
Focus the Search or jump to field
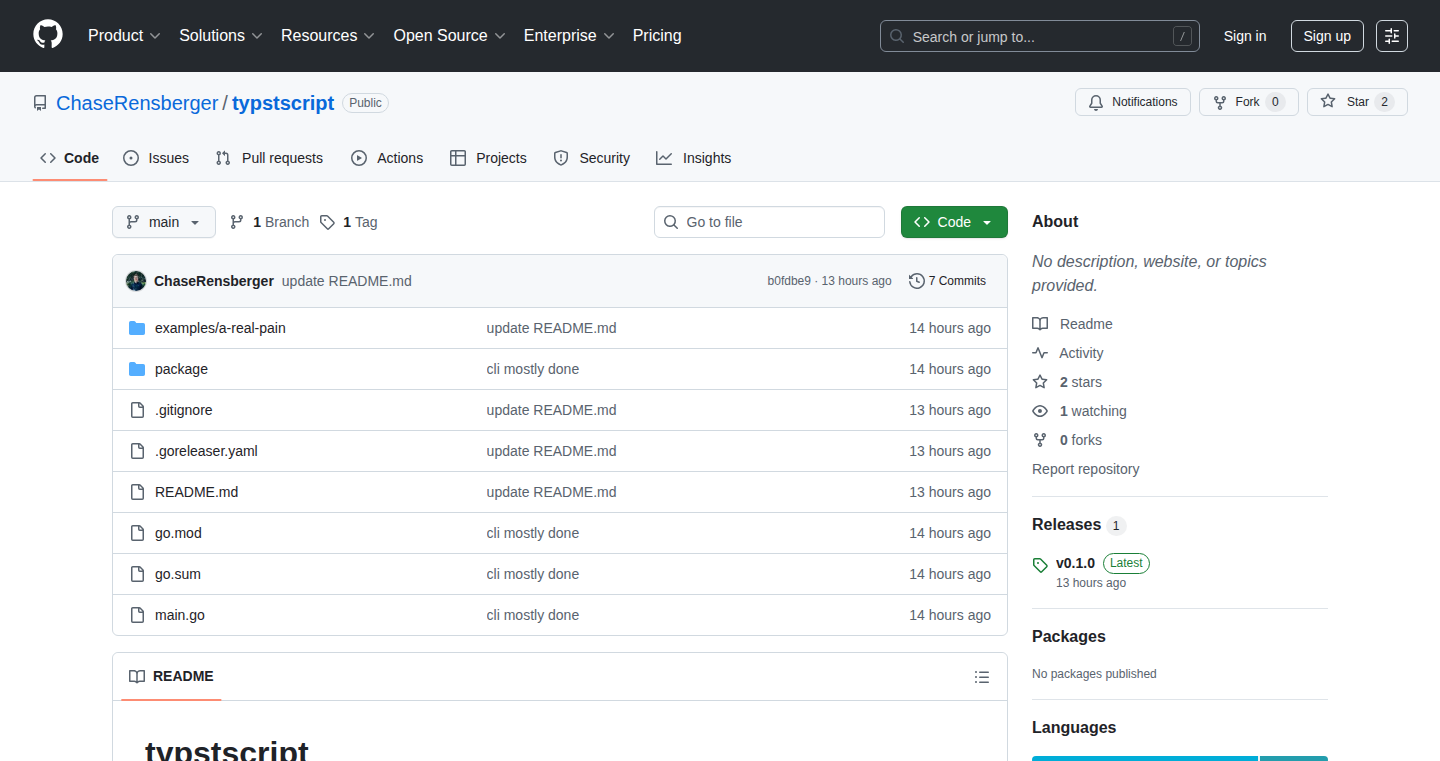click(x=1040, y=36)
